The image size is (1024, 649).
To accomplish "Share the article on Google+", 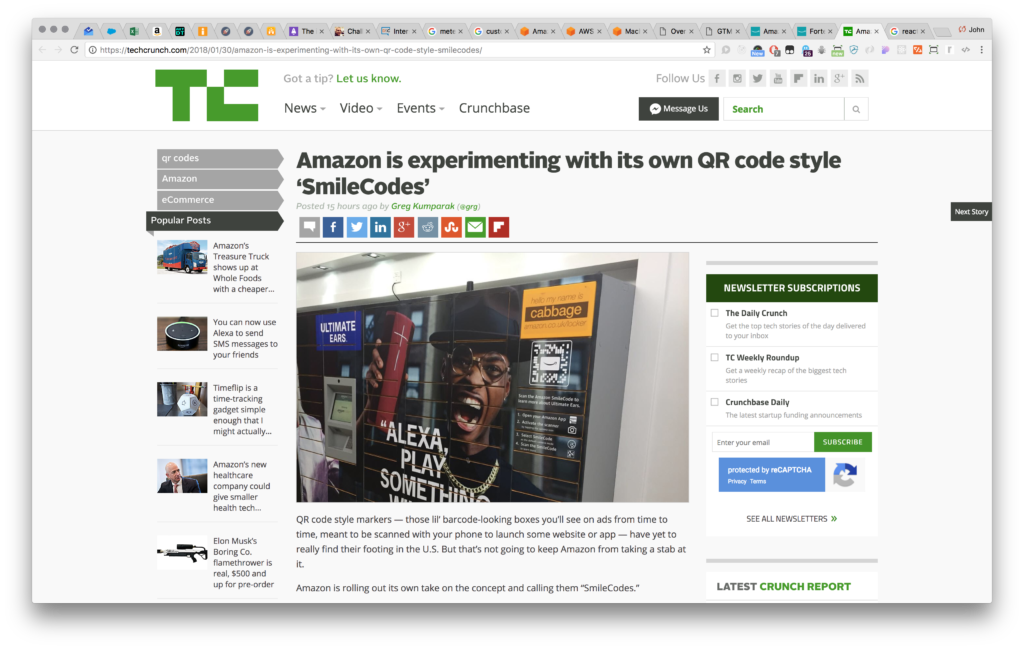I will pos(404,227).
